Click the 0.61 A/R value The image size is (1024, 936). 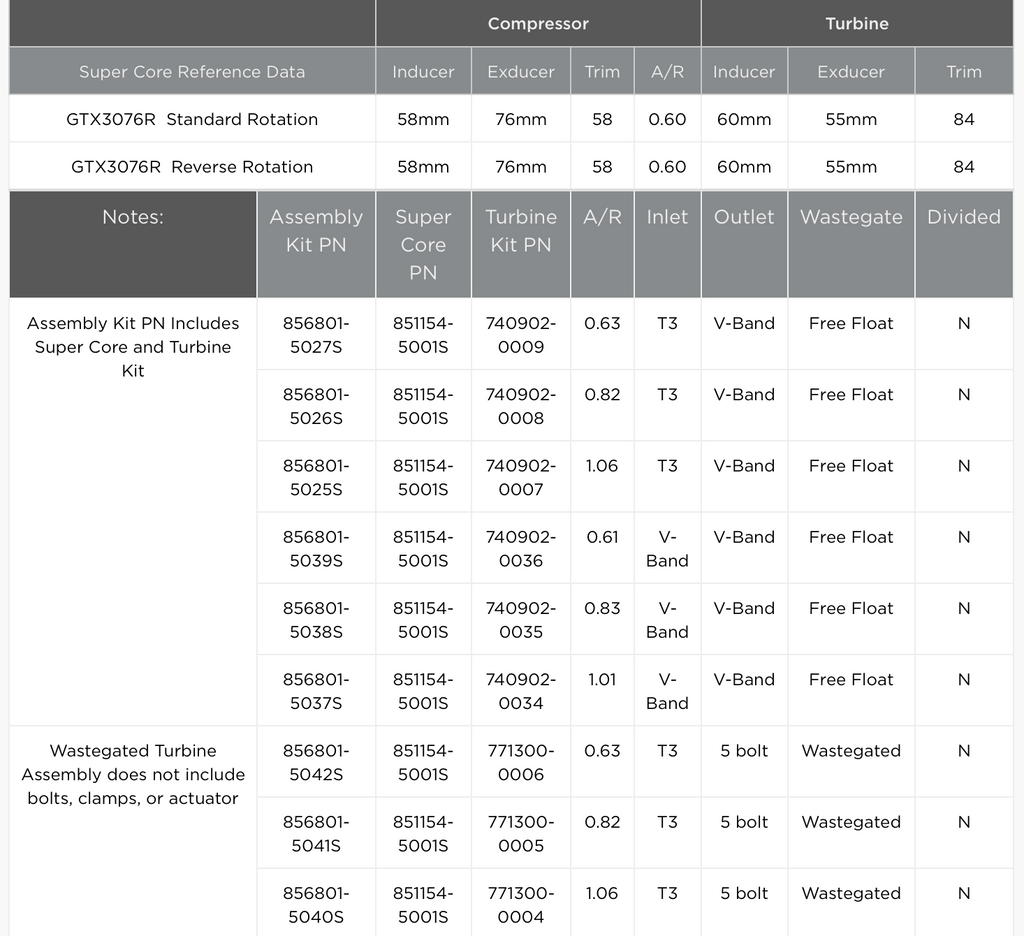click(602, 537)
